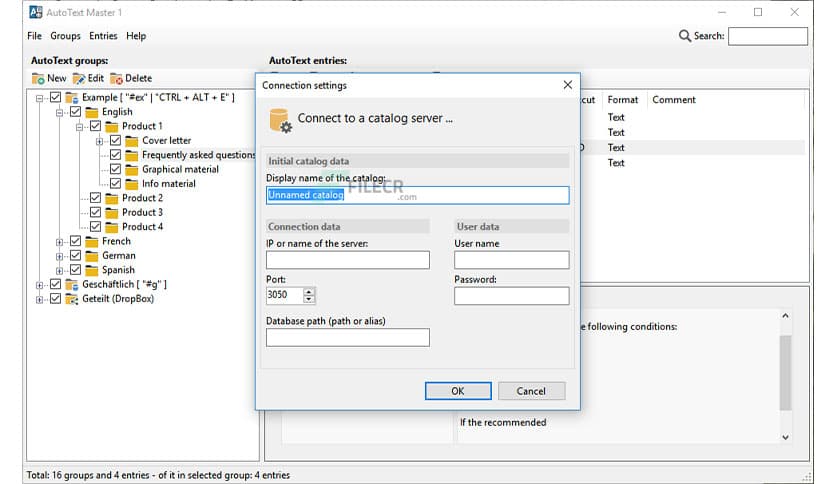Image resolution: width=836 pixels, height=484 pixels.
Task: Open the Help menu
Action: coord(136,36)
